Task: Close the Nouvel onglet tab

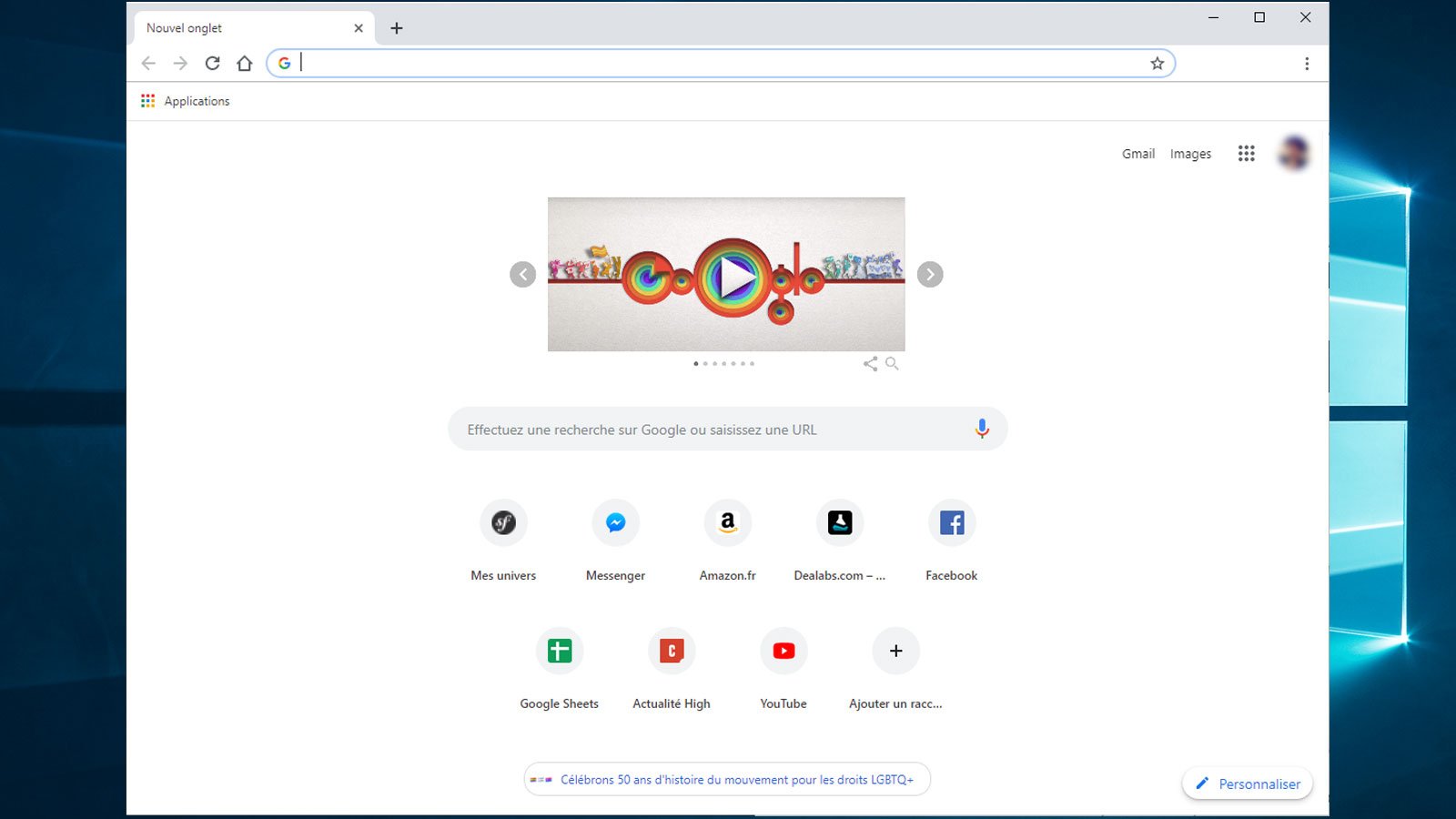Action: 359,28
